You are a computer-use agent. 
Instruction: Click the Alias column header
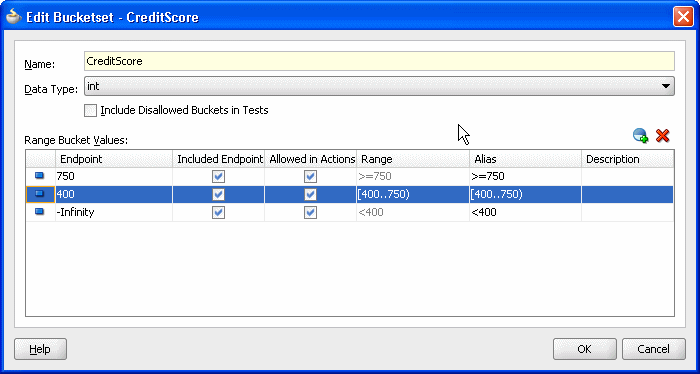pyautogui.click(x=525, y=159)
